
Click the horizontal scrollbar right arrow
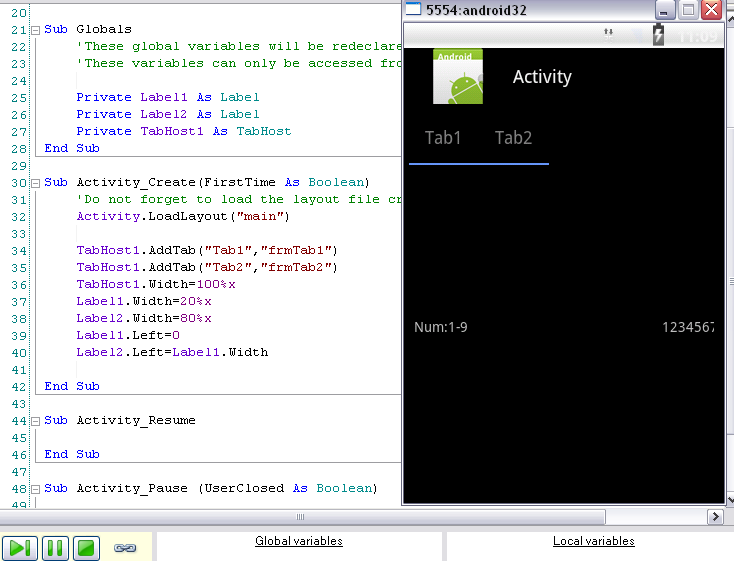[x=715, y=517]
